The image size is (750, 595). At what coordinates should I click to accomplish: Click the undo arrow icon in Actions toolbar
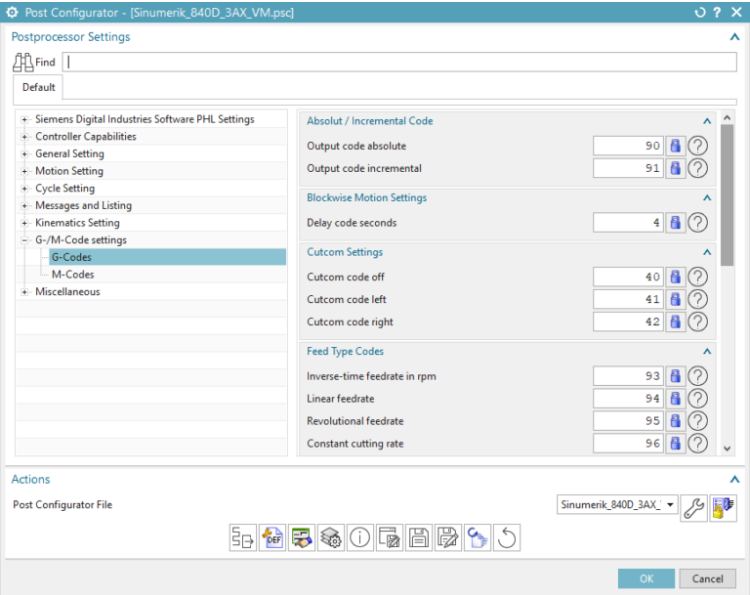pyautogui.click(x=507, y=539)
